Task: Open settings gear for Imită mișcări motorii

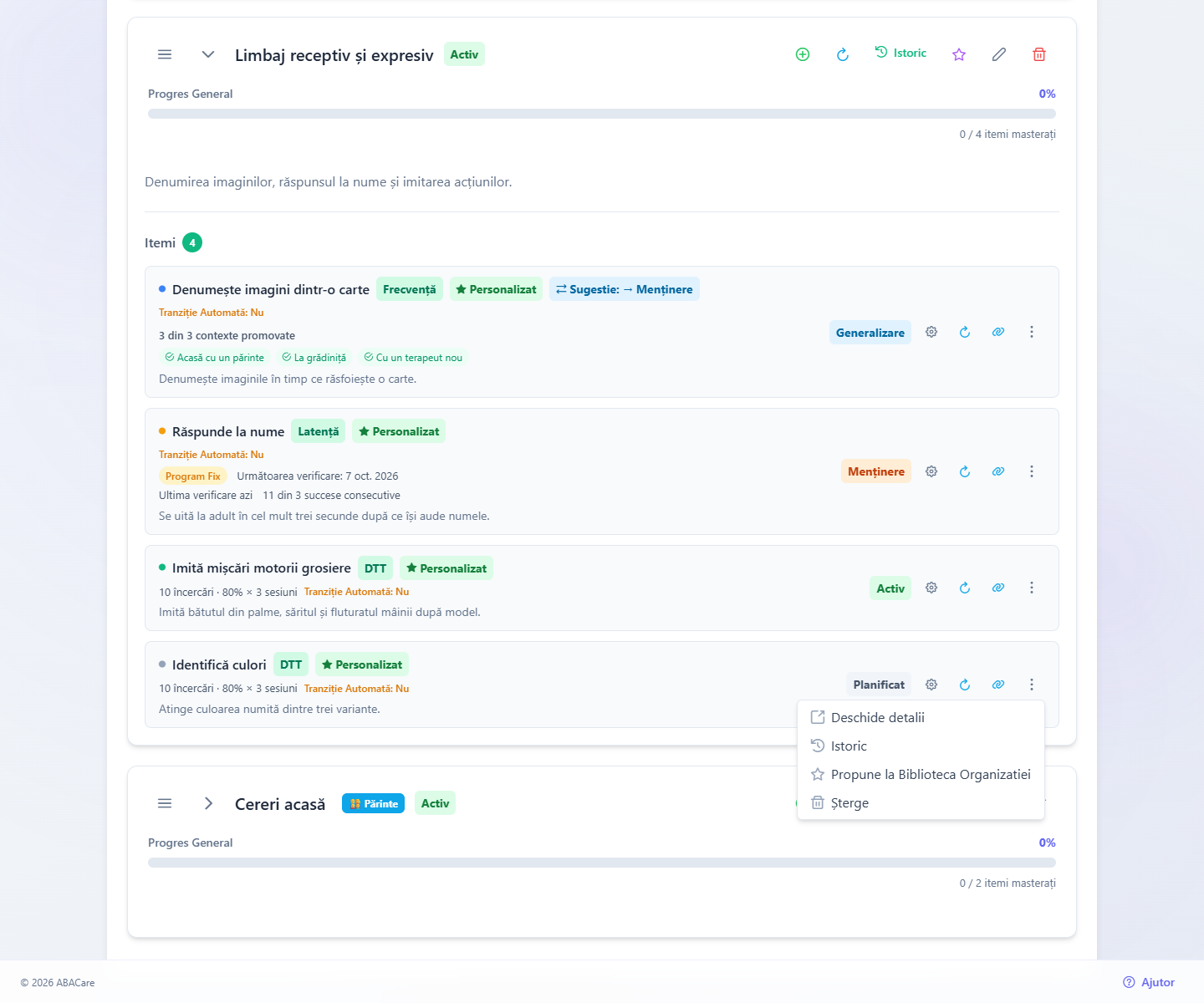Action: pyautogui.click(x=931, y=588)
